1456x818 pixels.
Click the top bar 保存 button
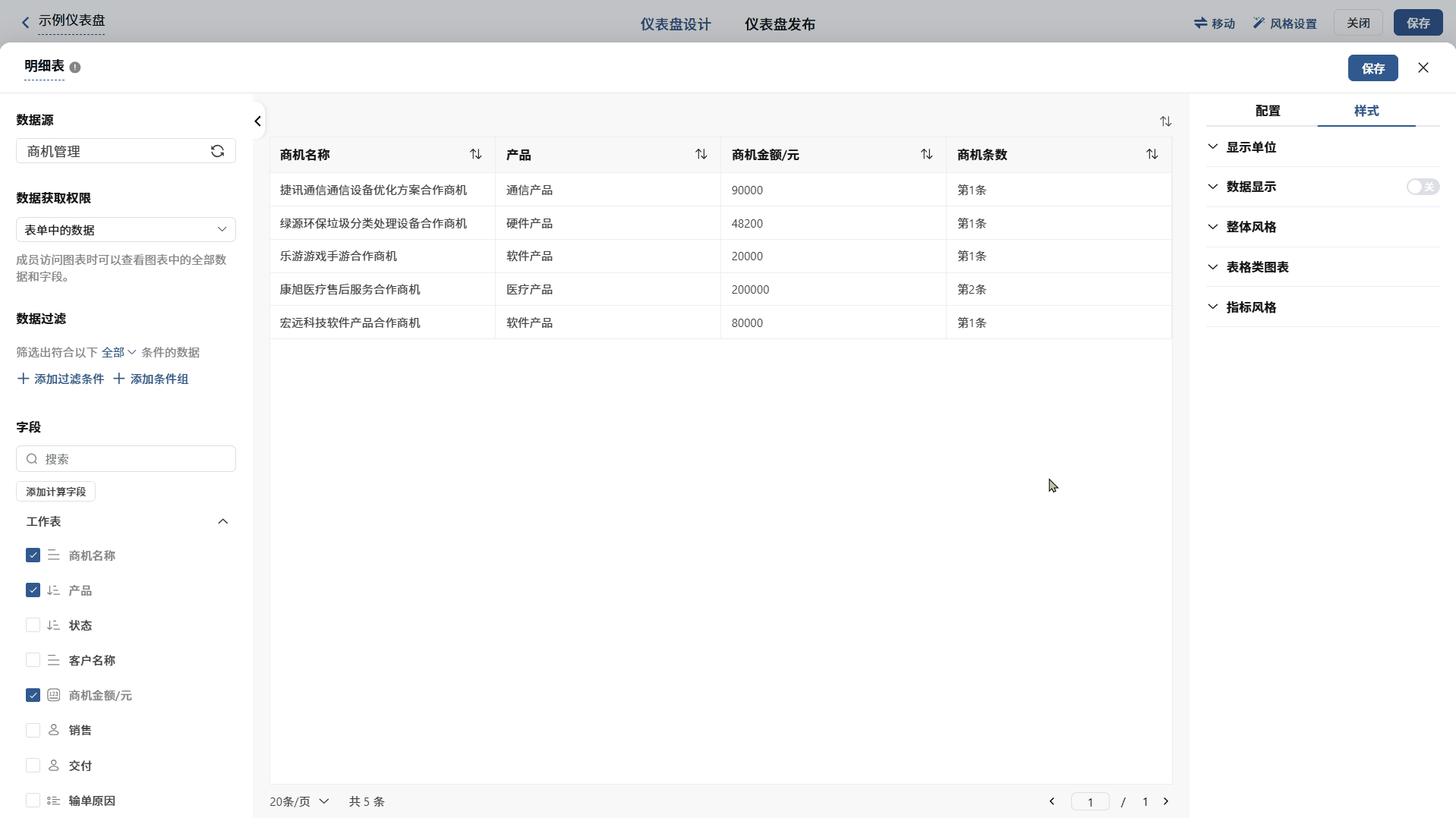pyautogui.click(x=1418, y=23)
